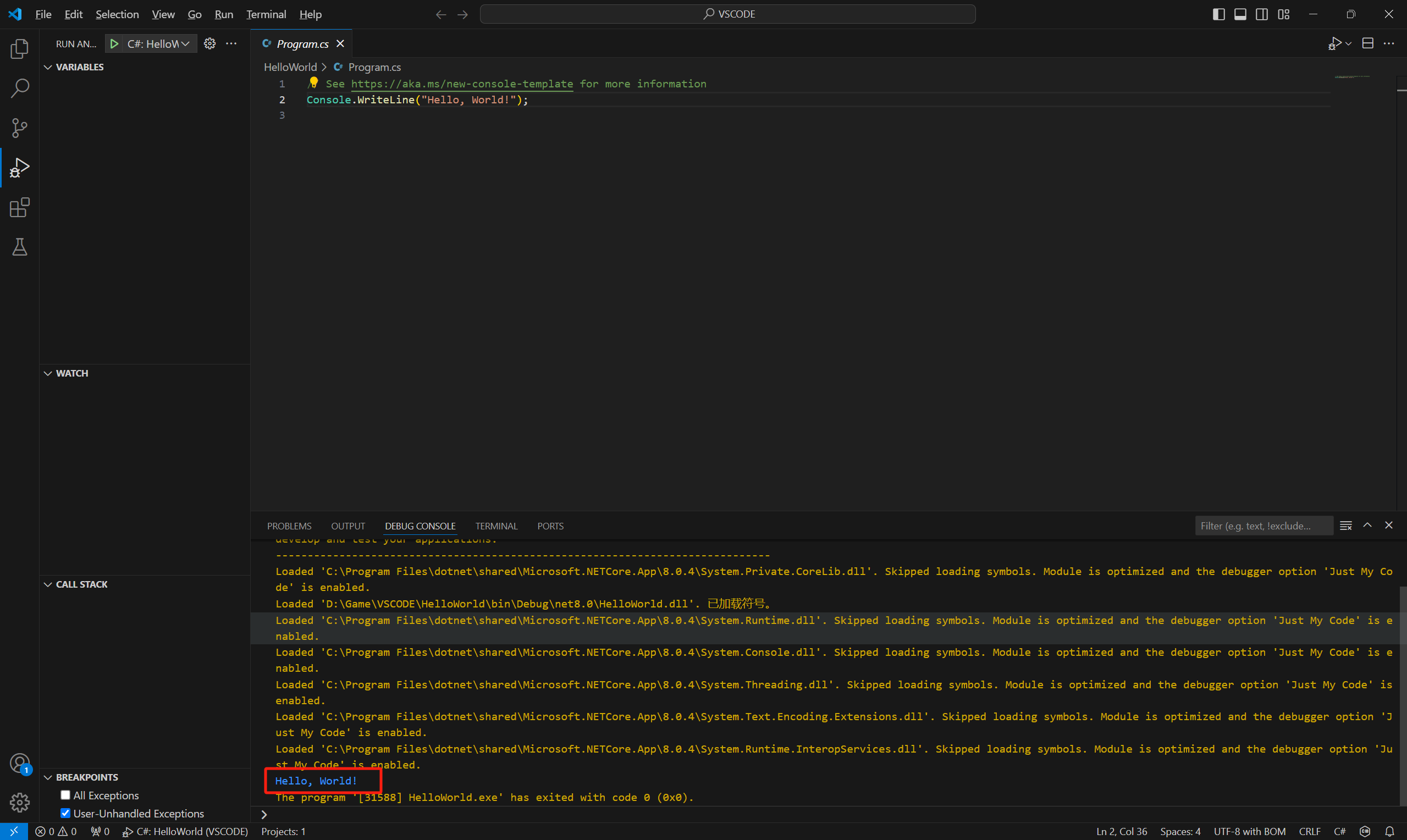Go back with the navigation arrow
The height and width of the screenshot is (840, 1407).
click(x=441, y=14)
